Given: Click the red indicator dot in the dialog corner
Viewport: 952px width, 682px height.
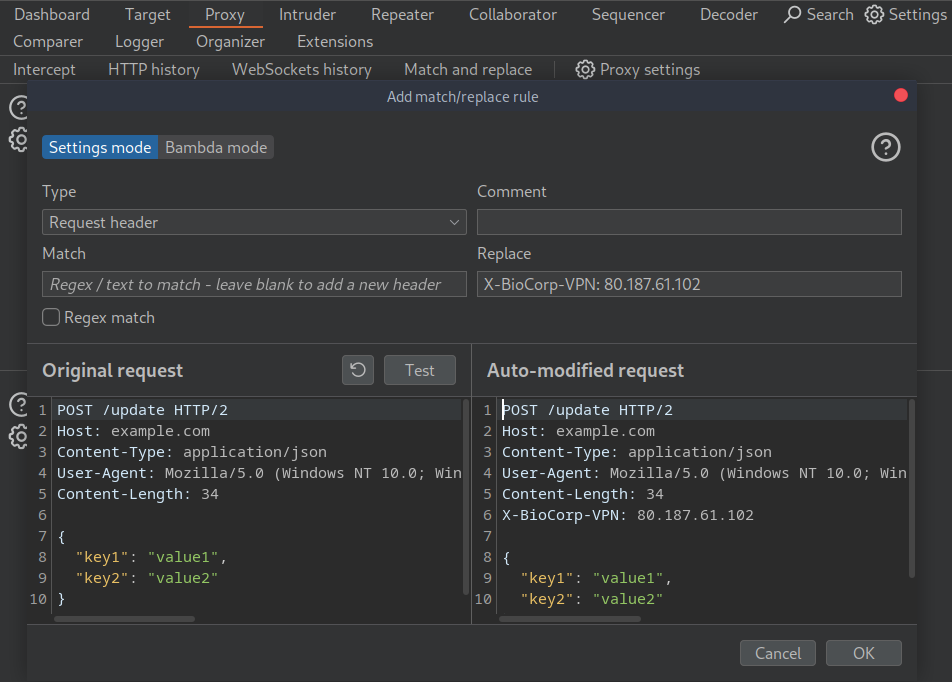Looking at the screenshot, I should pos(899,95).
